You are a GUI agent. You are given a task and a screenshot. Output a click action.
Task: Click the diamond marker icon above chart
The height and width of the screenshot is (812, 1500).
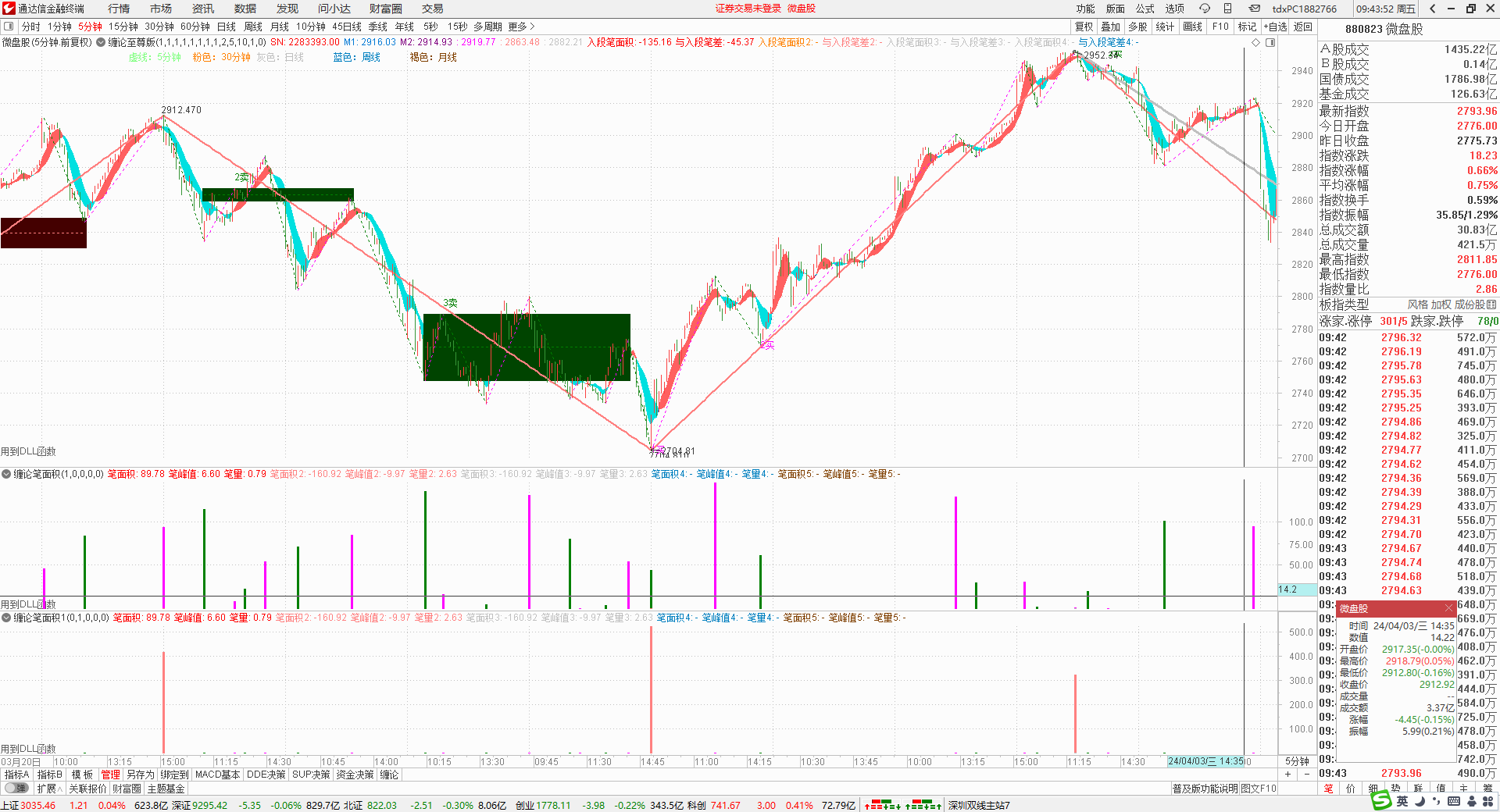[1256, 43]
